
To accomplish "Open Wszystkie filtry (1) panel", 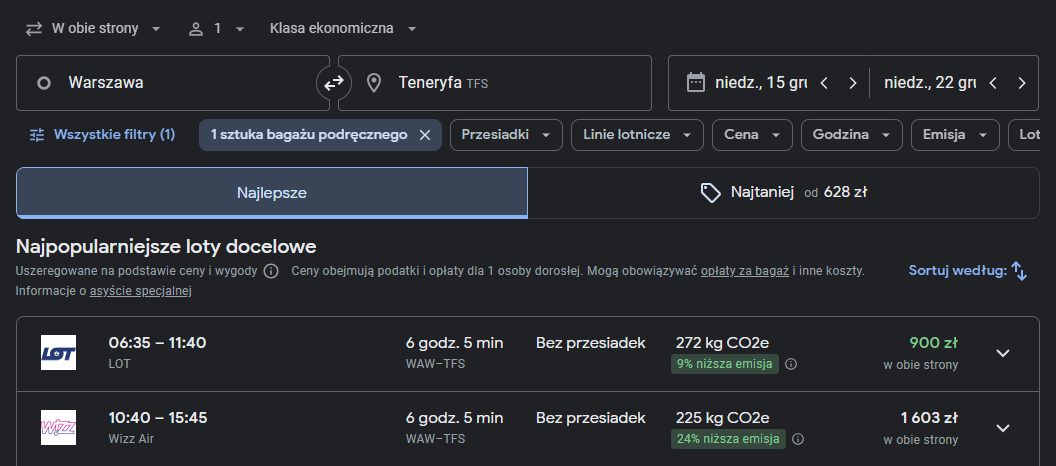I will click(102, 135).
